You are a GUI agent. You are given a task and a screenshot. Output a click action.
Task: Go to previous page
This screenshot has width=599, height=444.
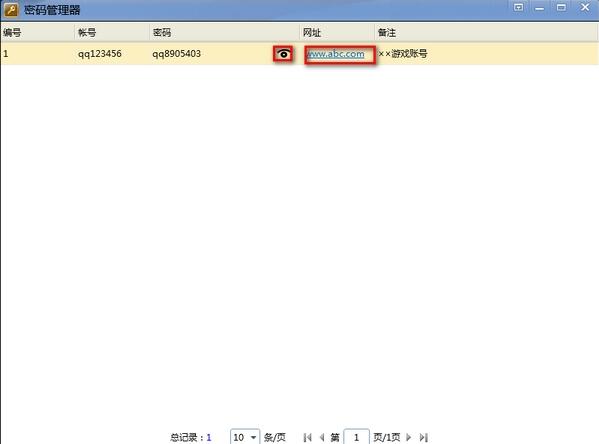point(322,437)
